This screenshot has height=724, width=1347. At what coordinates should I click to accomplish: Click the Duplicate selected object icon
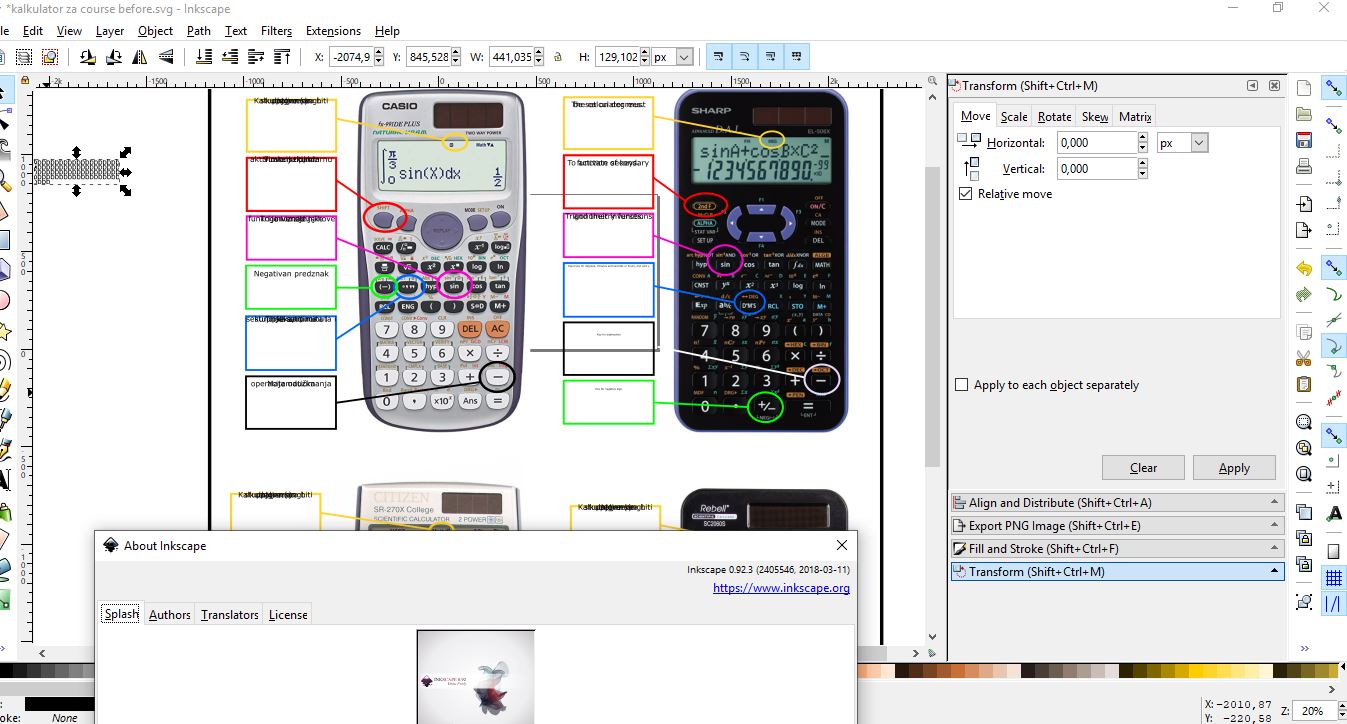(1303, 512)
